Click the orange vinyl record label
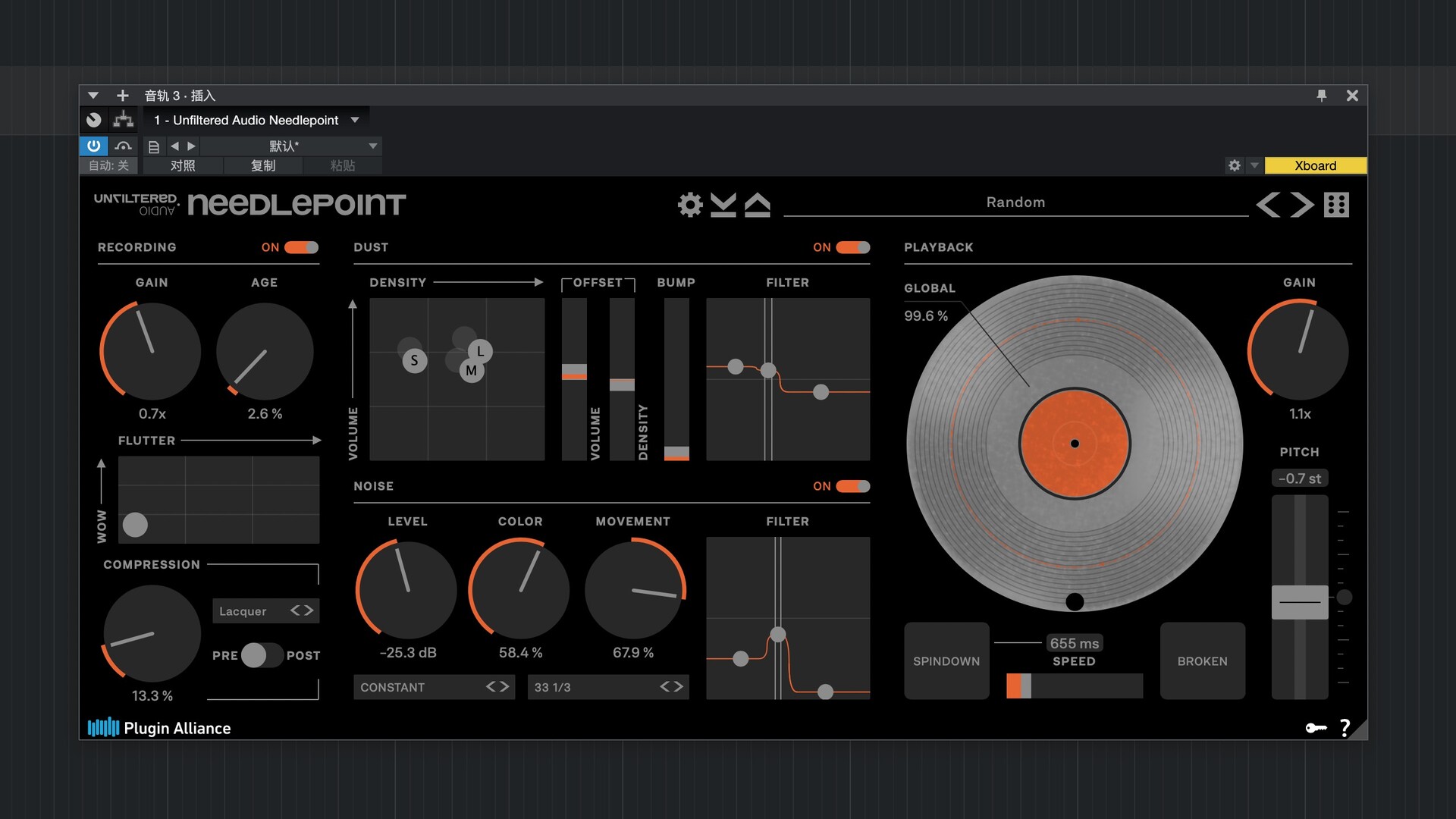 1075,444
